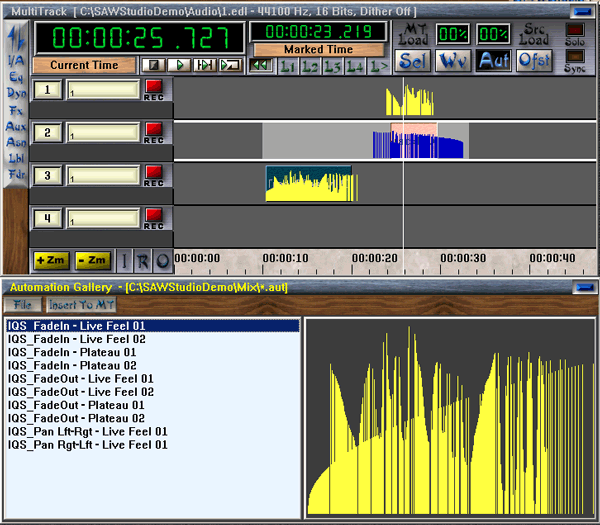This screenshot has width=600, height=525.
Task: Jump to locator L3
Action: pos(333,66)
